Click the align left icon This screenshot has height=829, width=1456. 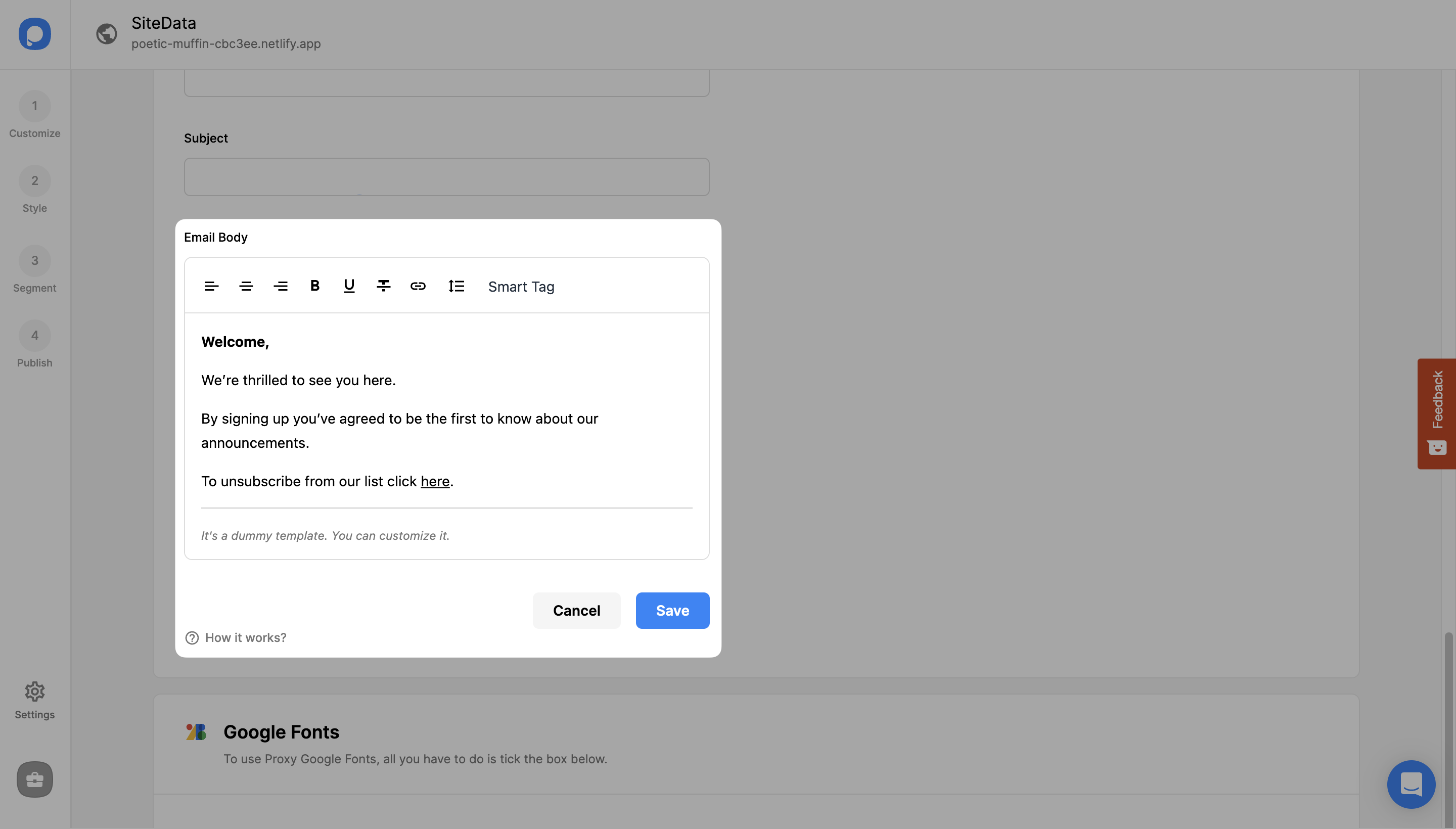211,285
